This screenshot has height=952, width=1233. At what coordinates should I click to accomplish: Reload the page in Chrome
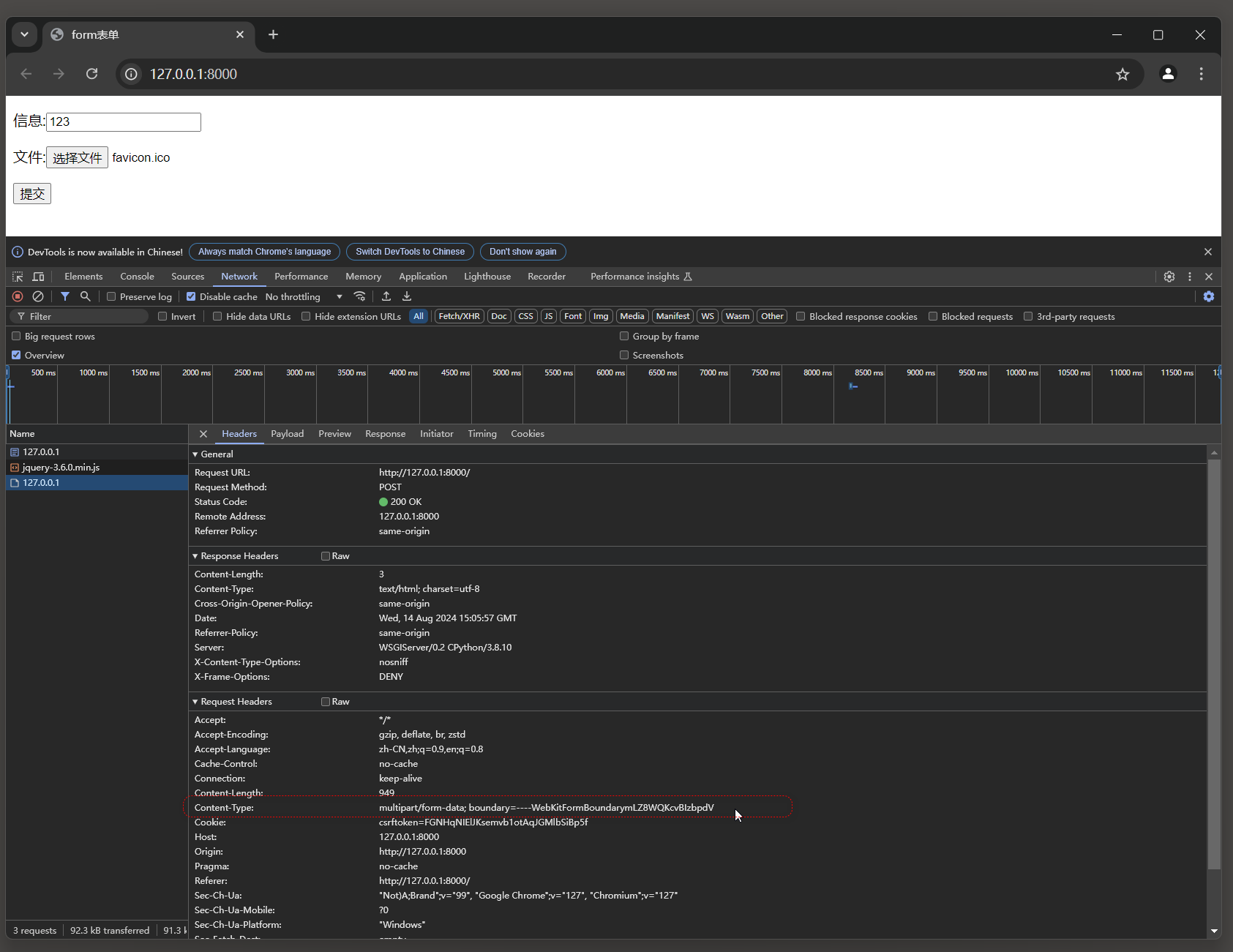(91, 74)
